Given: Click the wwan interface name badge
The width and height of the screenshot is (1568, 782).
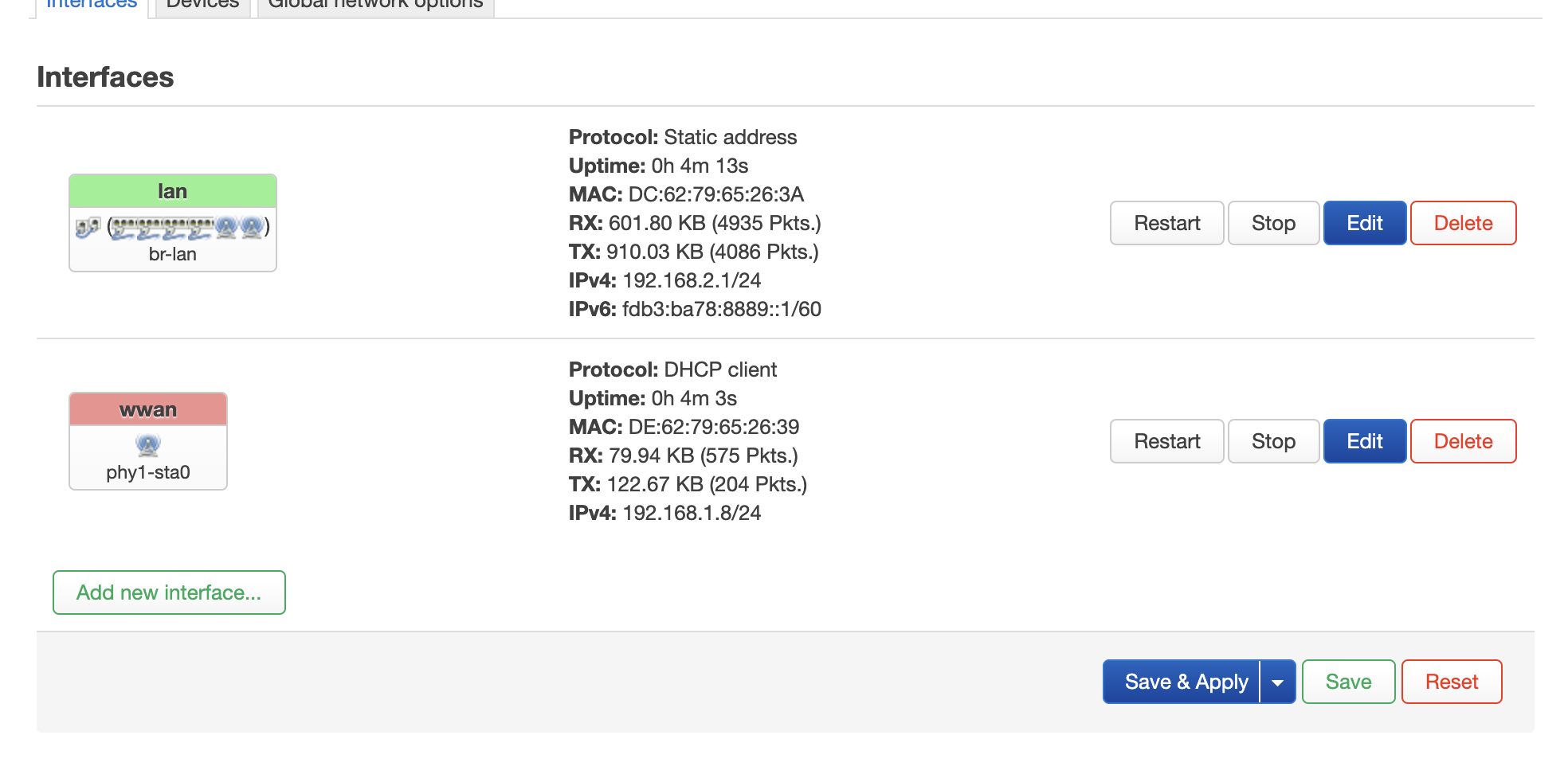Looking at the screenshot, I should (148, 409).
